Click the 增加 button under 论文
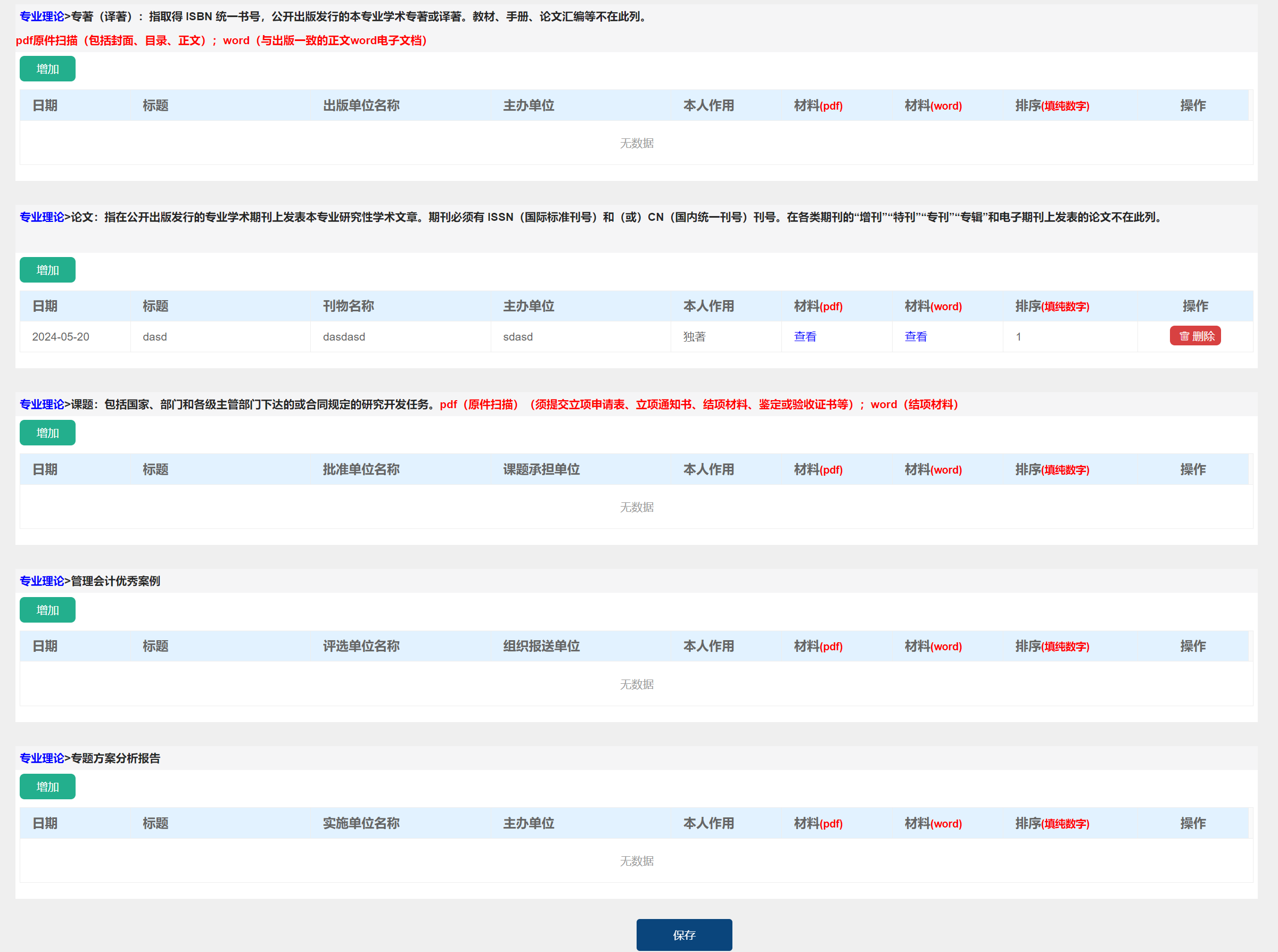This screenshot has width=1278, height=952. coord(47,270)
